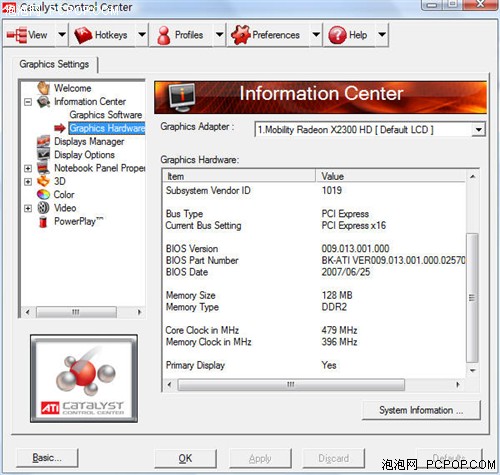Click the Video film reel icon

[x=43, y=208]
